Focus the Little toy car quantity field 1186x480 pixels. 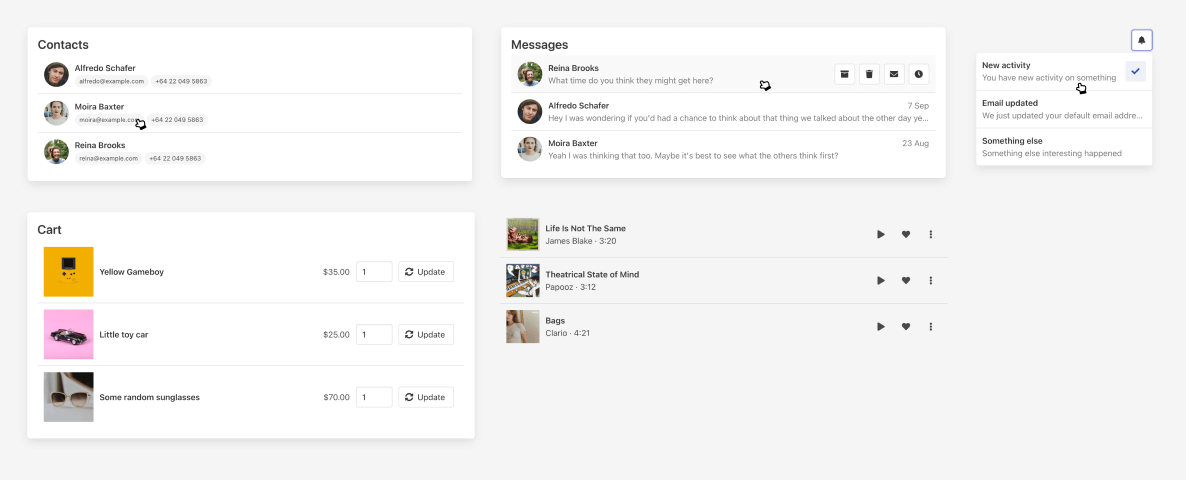pos(374,335)
